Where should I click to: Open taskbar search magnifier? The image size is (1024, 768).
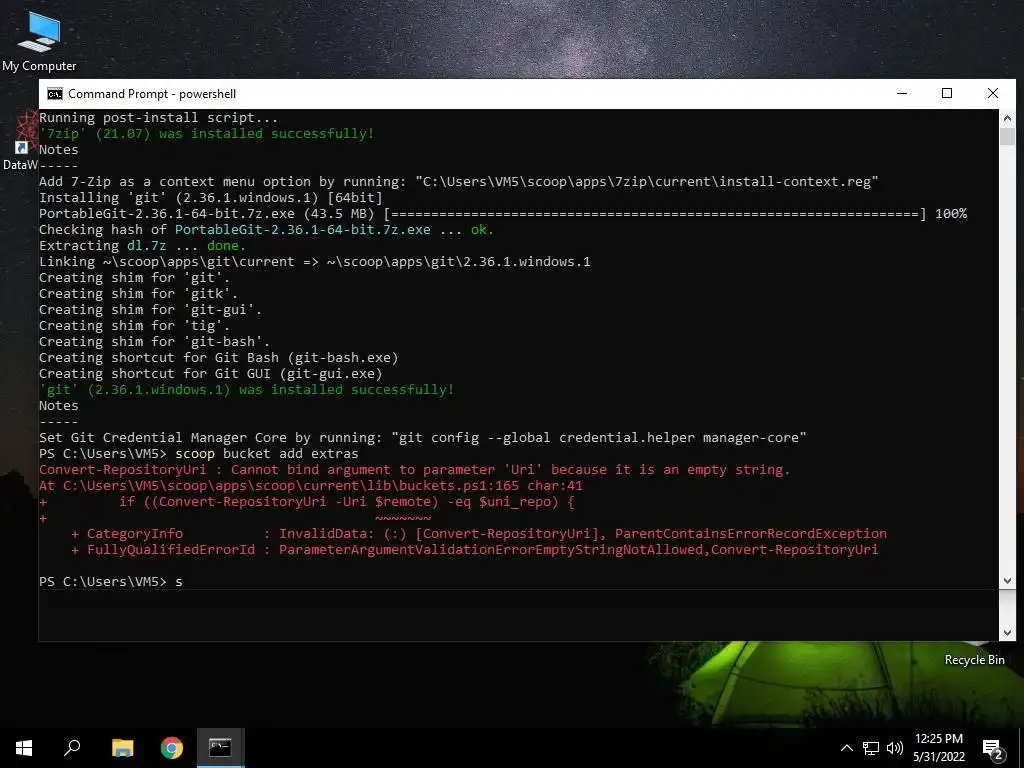pos(72,748)
